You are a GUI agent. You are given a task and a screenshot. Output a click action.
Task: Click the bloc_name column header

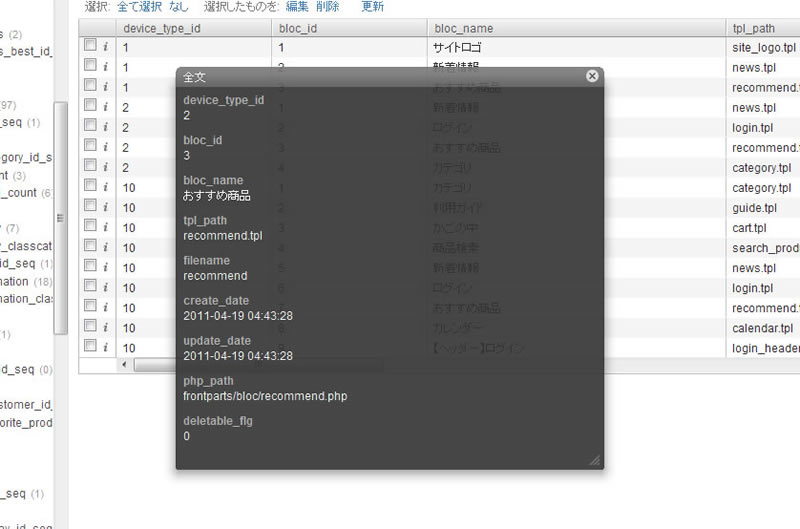point(463,28)
